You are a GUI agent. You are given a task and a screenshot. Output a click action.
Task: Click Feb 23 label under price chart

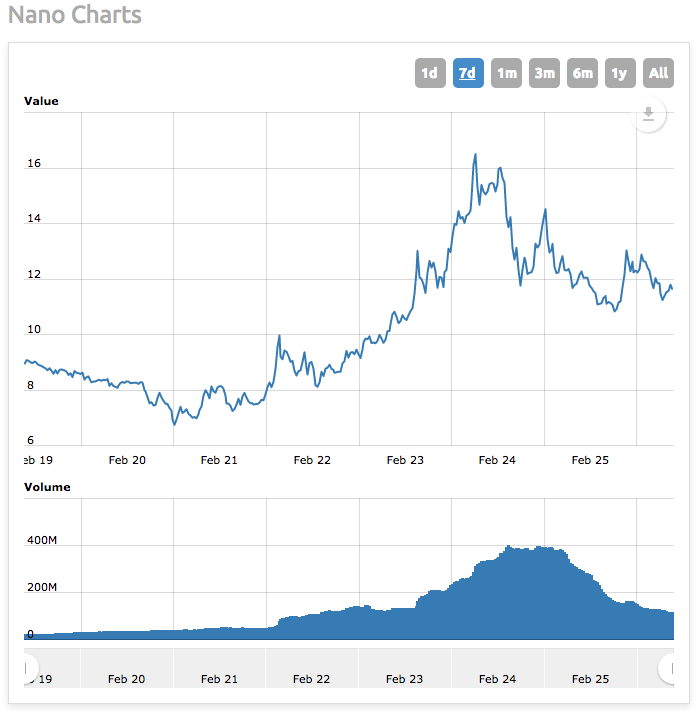point(405,460)
